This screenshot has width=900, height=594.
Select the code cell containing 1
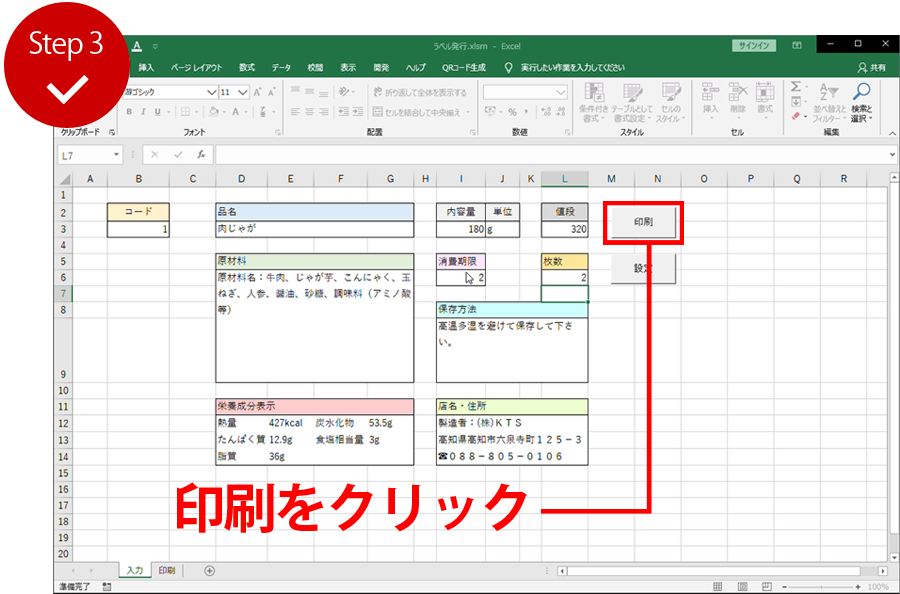[138, 229]
